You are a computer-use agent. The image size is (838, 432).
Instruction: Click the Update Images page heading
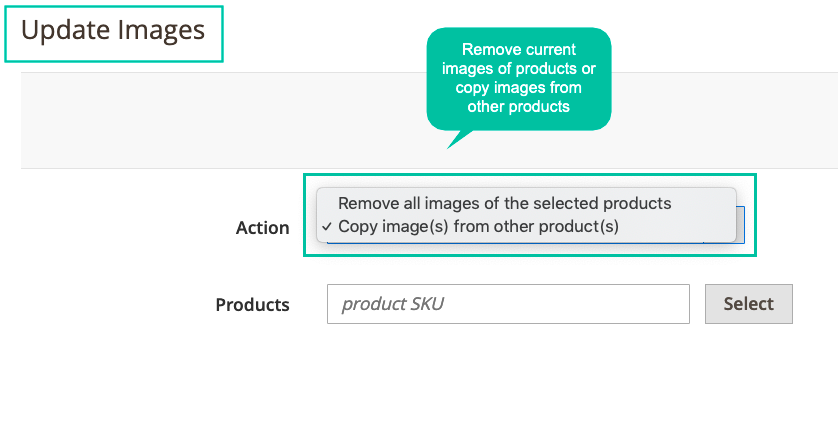113,30
